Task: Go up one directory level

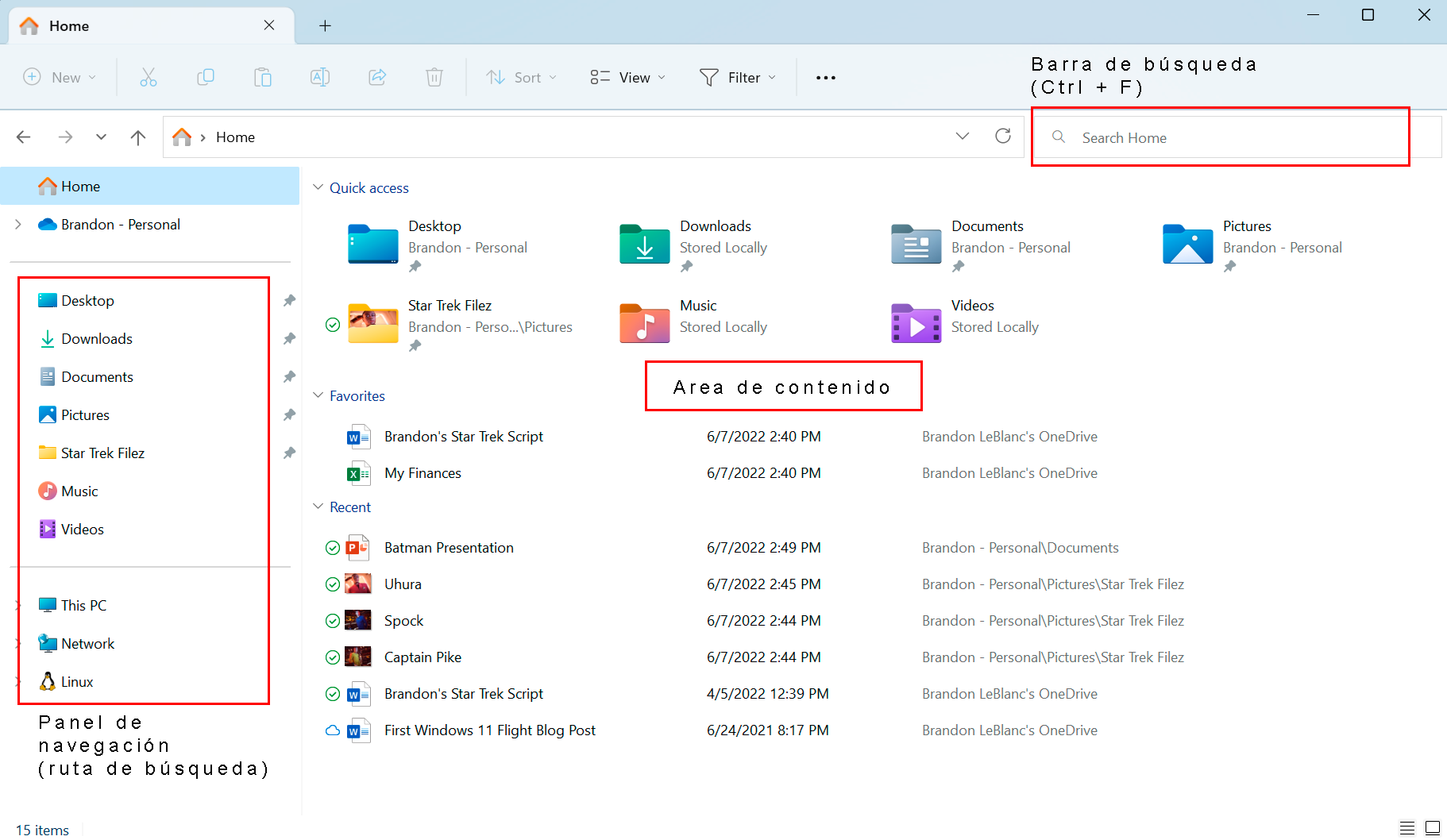Action: 138,137
